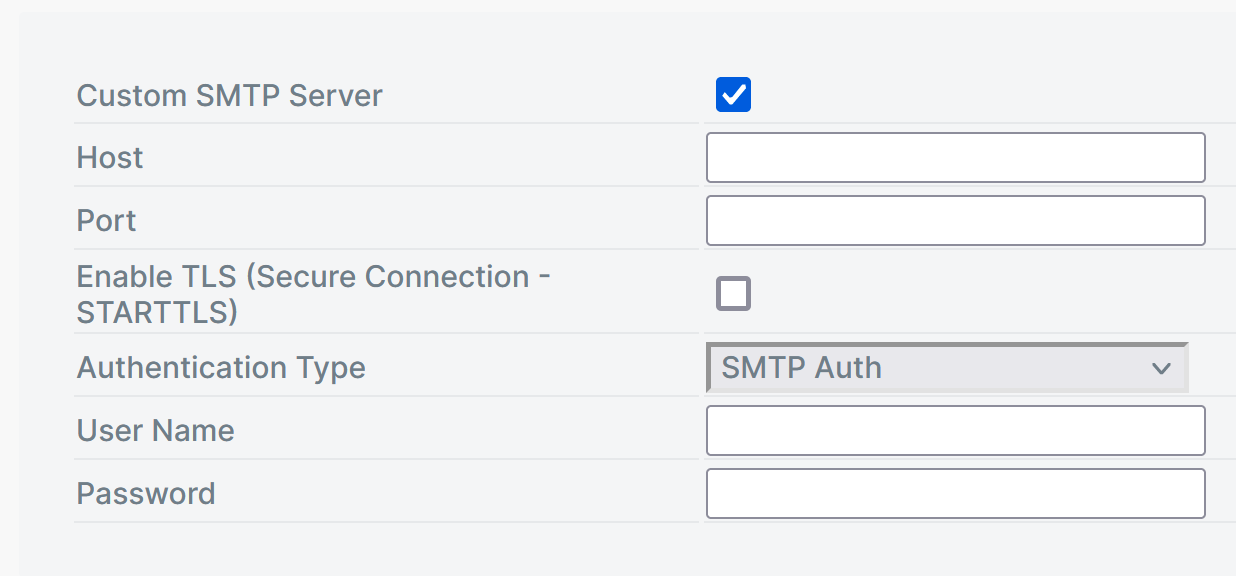
Task: Click the SMTP Auth selected value text
Action: (x=802, y=368)
